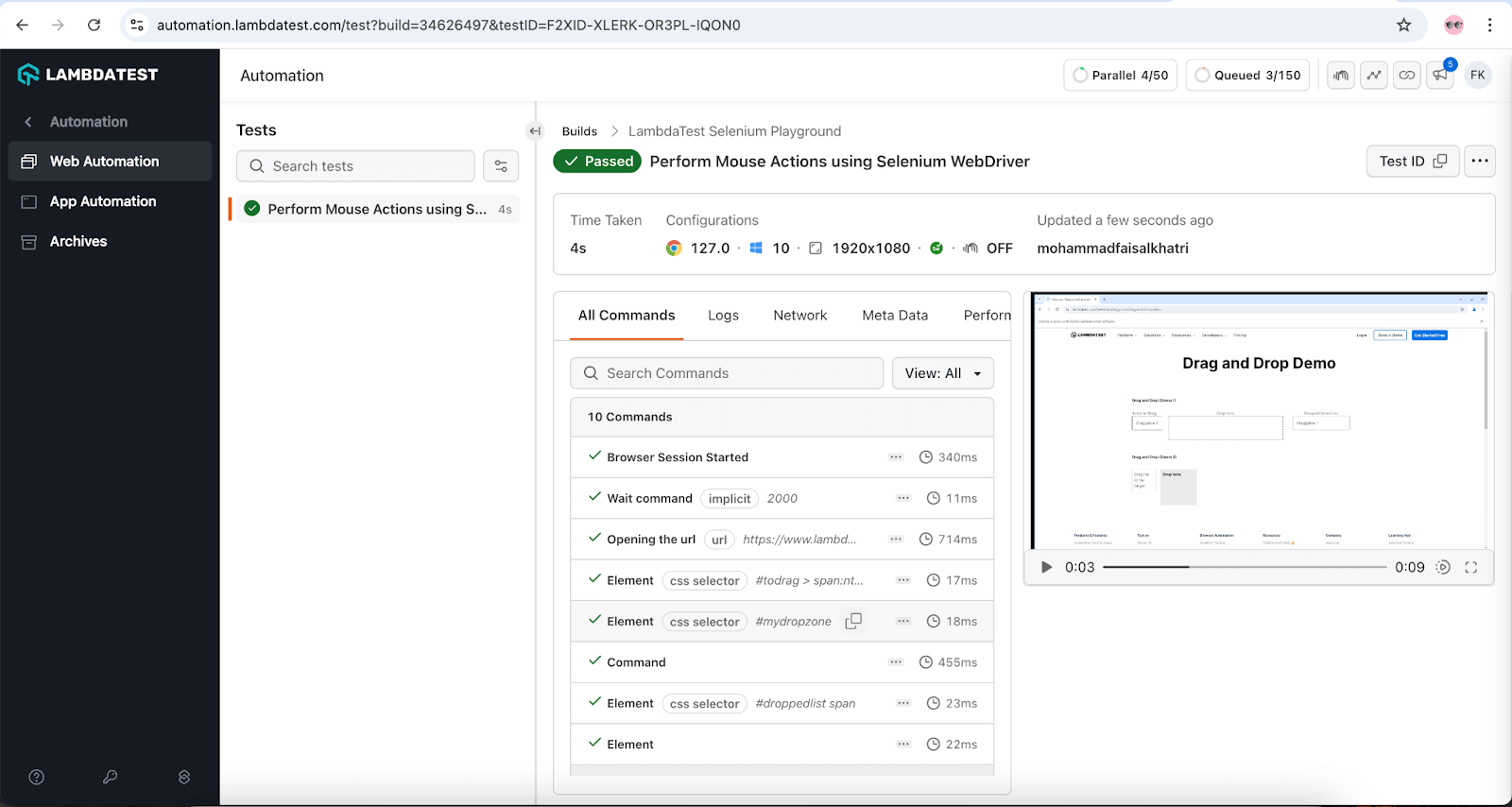
Task: Open the three-dot menu beside Test ID
Action: [x=1480, y=162]
